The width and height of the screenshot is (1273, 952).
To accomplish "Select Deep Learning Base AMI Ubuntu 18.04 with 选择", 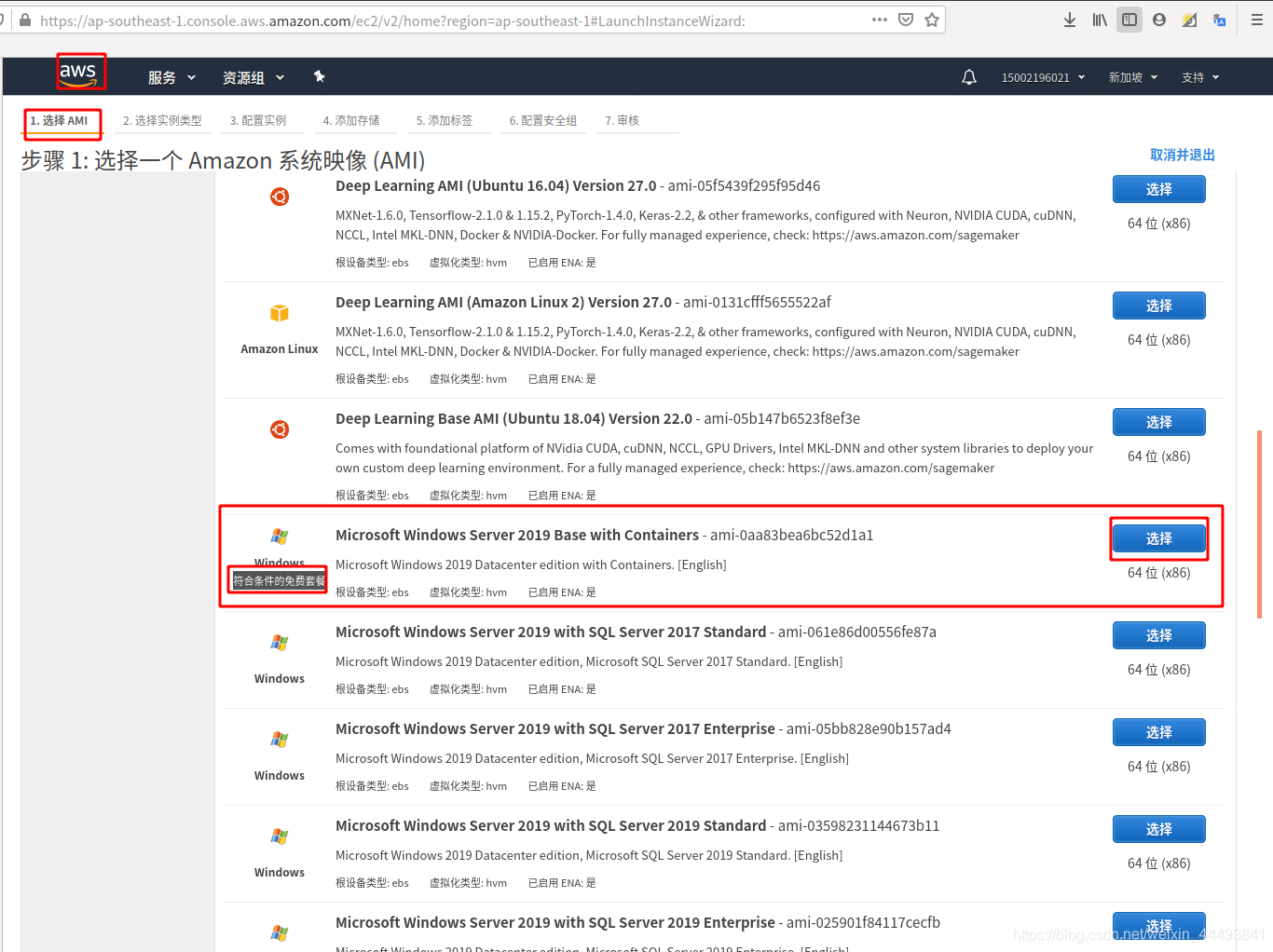I will click(1159, 422).
